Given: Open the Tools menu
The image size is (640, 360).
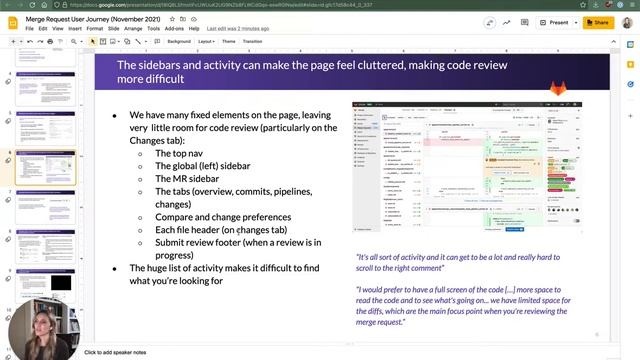Looking at the screenshot, I should coord(153,29).
